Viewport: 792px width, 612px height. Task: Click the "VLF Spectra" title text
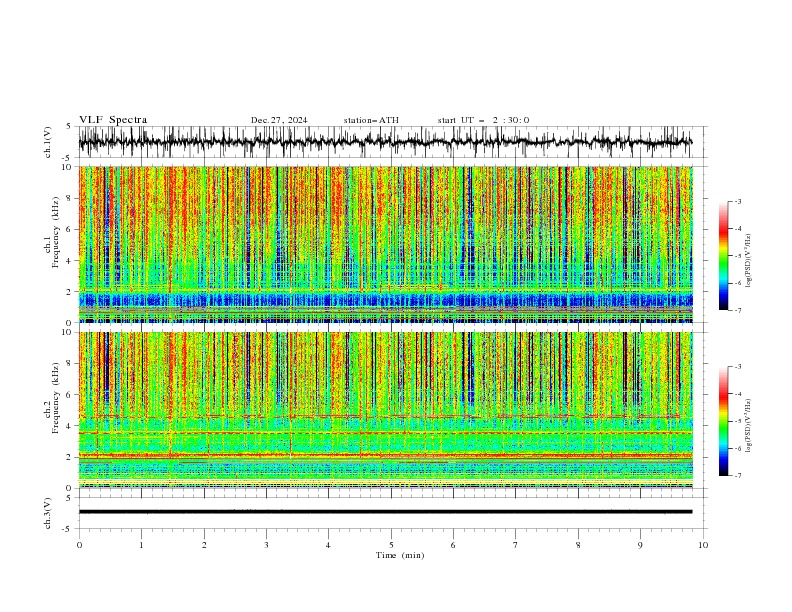click(x=113, y=120)
